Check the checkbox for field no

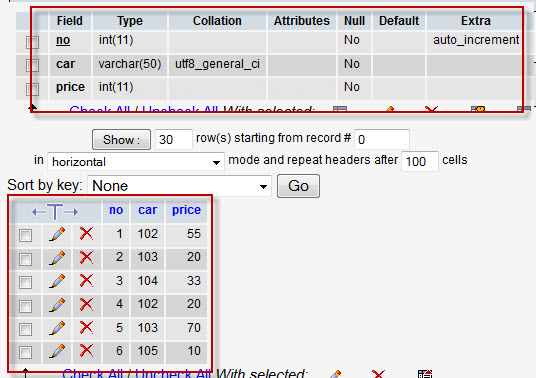(x=32, y=42)
